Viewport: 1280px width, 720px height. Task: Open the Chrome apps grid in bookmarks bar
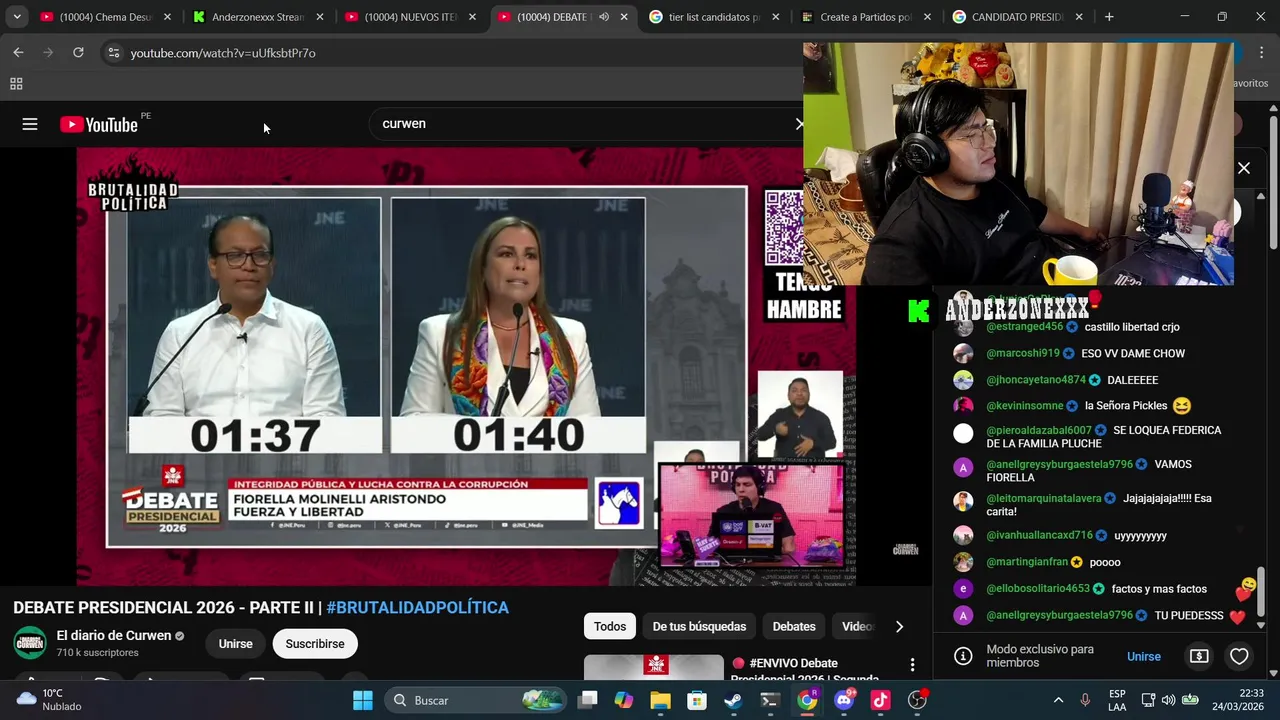point(16,84)
